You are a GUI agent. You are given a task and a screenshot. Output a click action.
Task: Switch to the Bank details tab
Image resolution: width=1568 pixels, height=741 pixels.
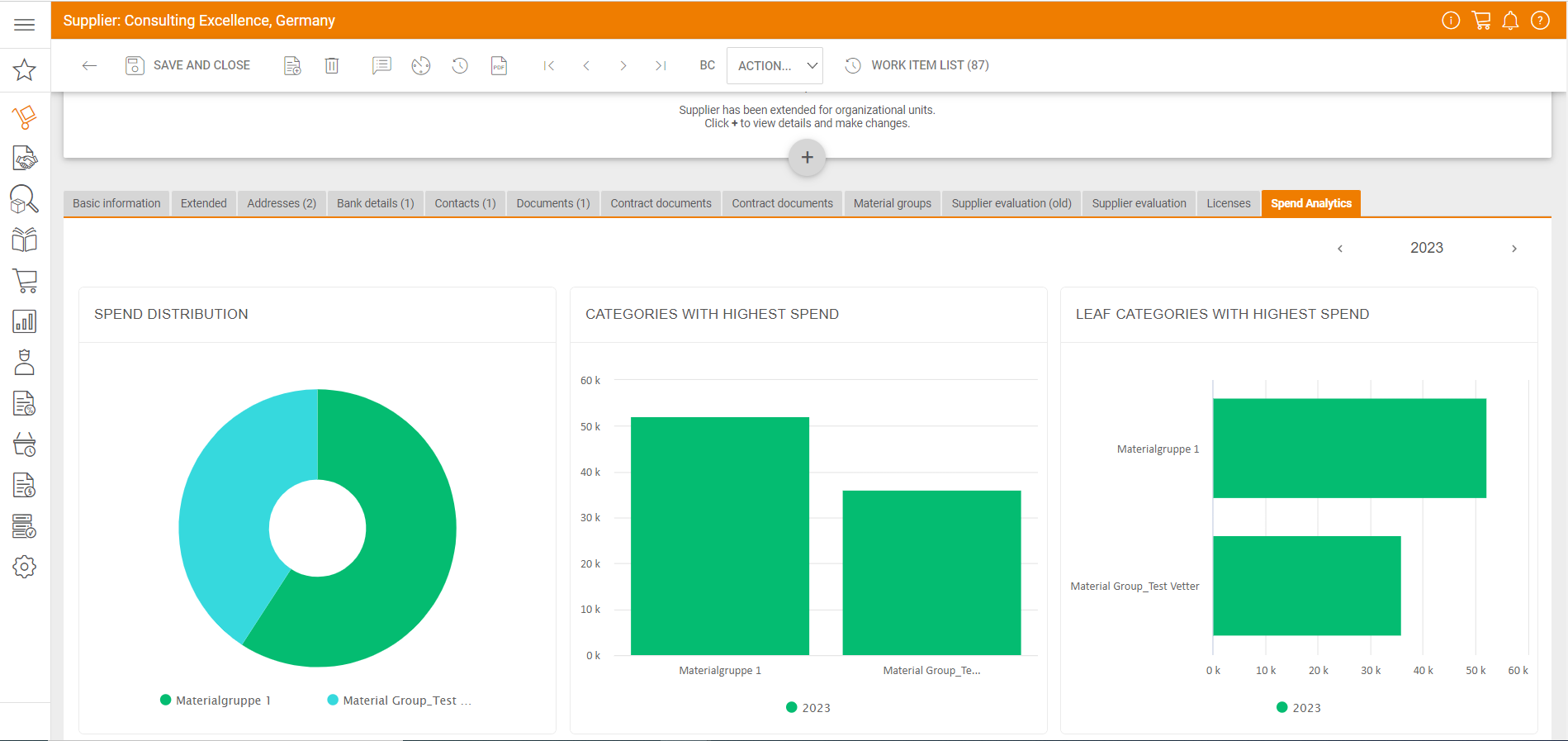(375, 203)
